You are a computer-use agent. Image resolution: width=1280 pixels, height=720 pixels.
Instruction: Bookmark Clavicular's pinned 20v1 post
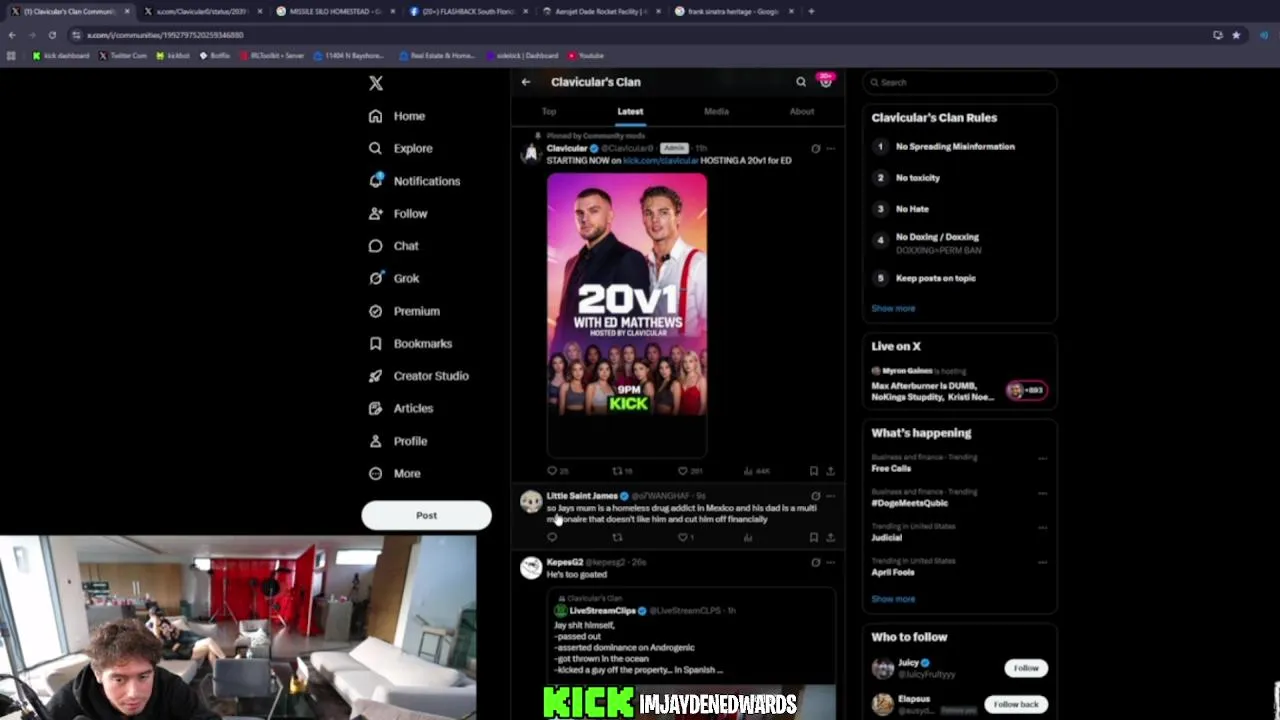pyautogui.click(x=814, y=471)
